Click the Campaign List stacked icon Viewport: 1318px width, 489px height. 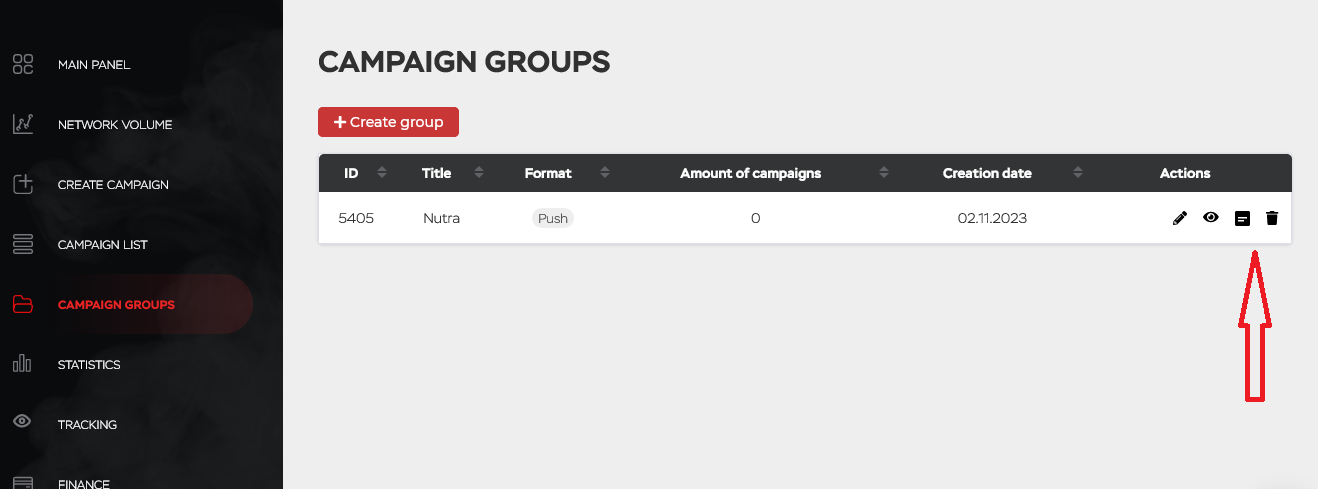point(23,245)
